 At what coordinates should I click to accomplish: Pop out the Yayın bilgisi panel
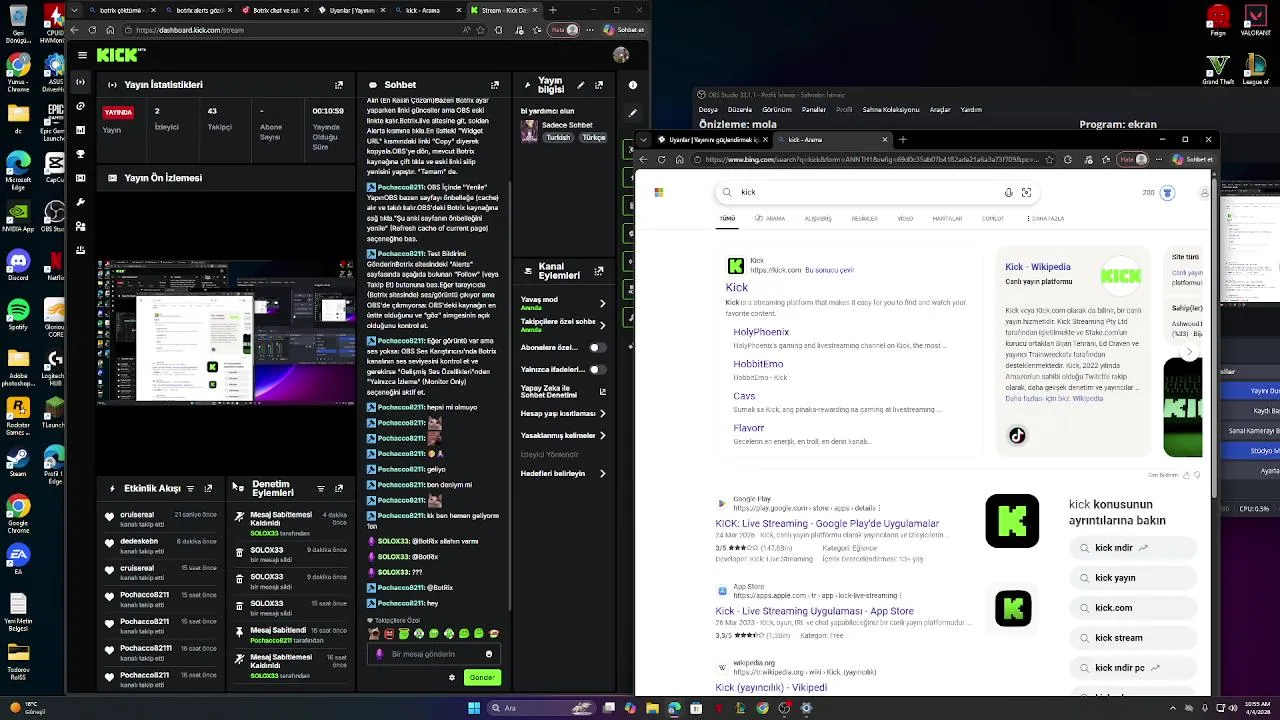(x=599, y=85)
